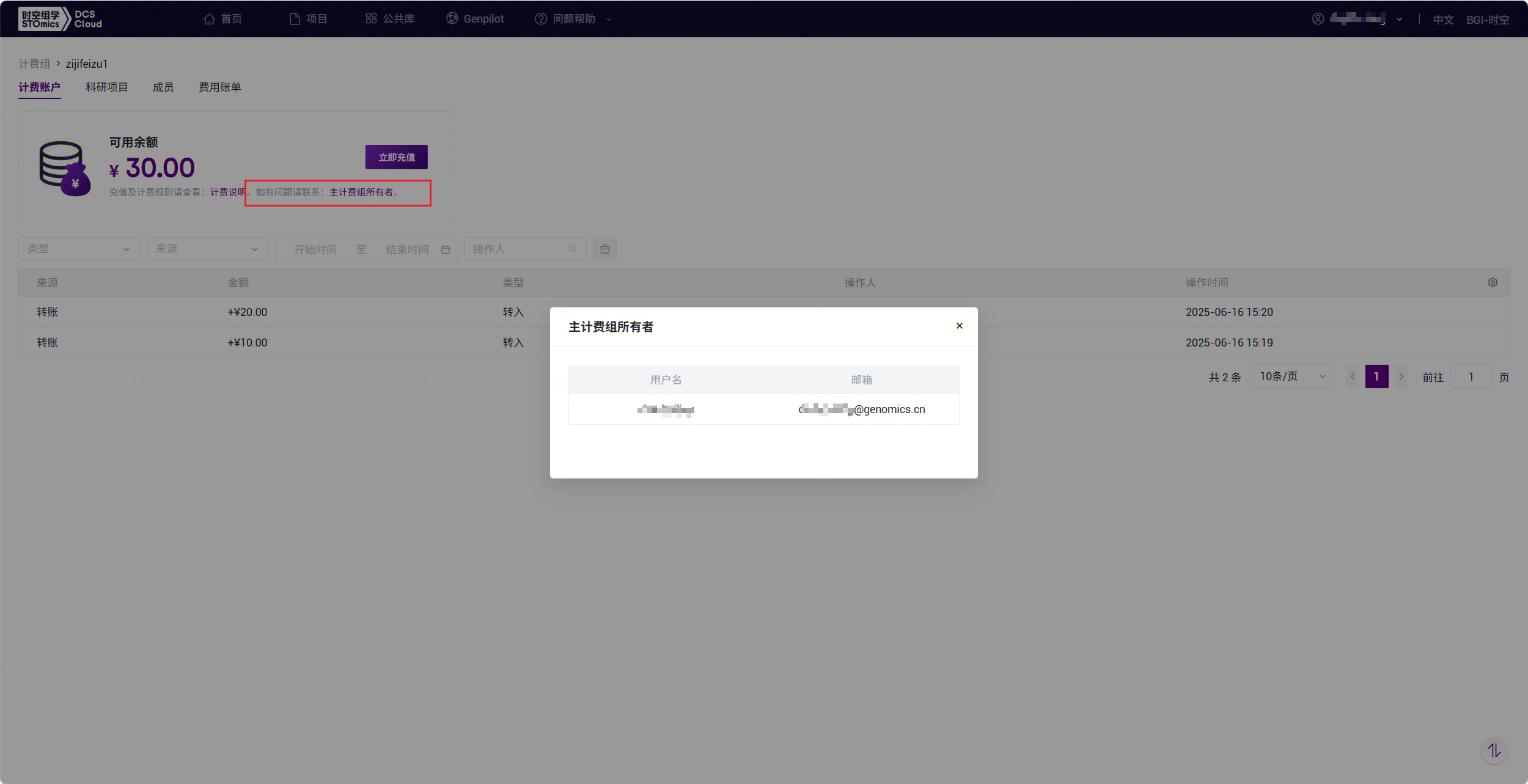Click the 前往 page number input
This screenshot has height=784, width=1528.
coord(1471,376)
